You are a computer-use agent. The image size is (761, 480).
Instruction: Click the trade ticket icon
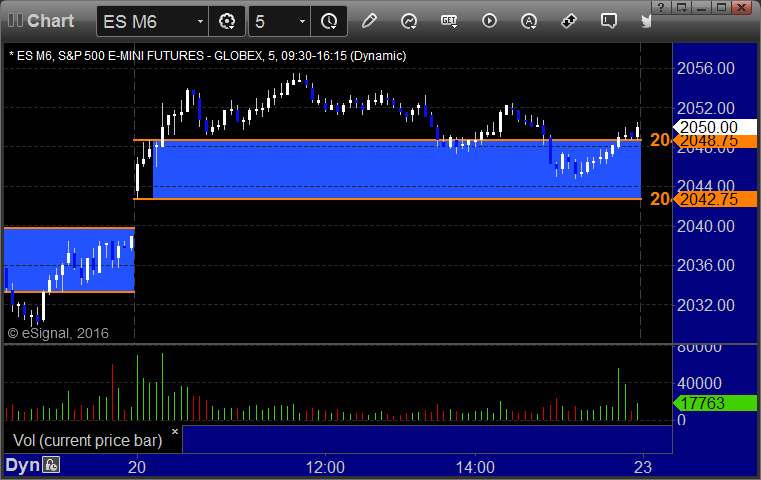click(569, 21)
